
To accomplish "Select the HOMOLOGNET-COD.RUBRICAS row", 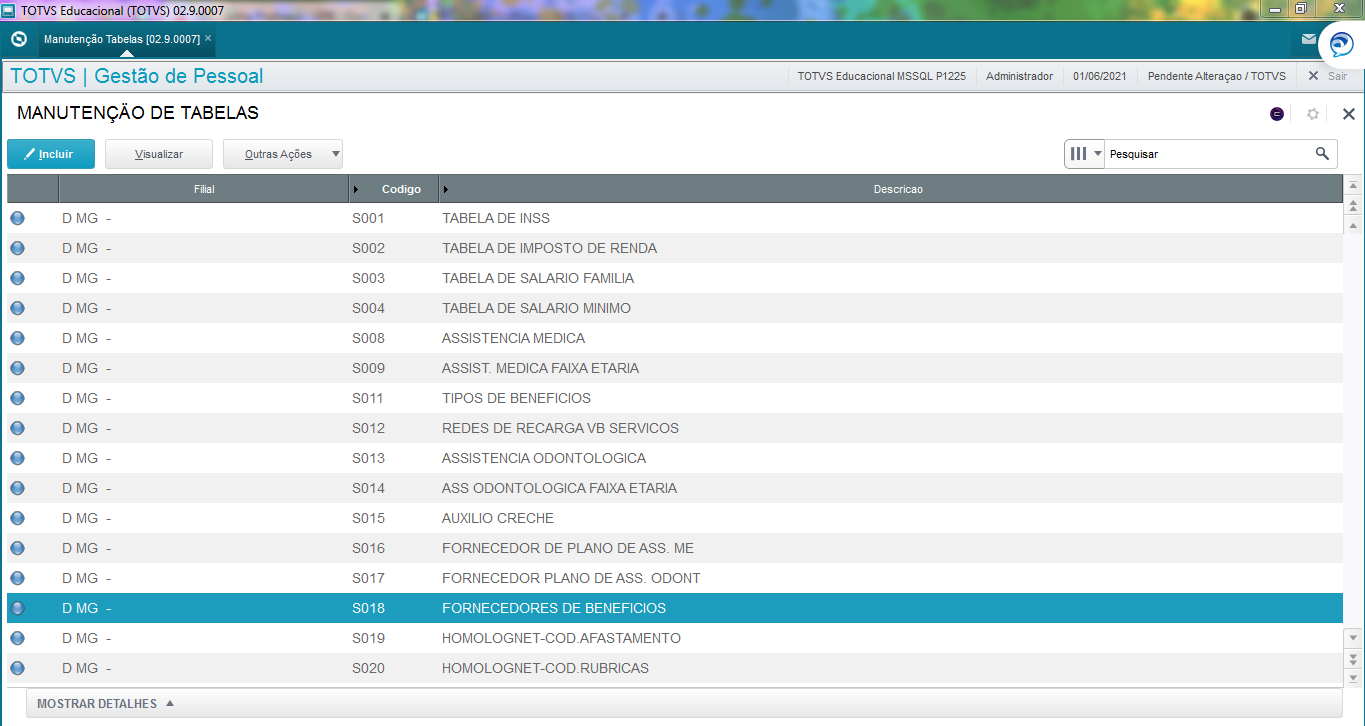I will click(675, 668).
